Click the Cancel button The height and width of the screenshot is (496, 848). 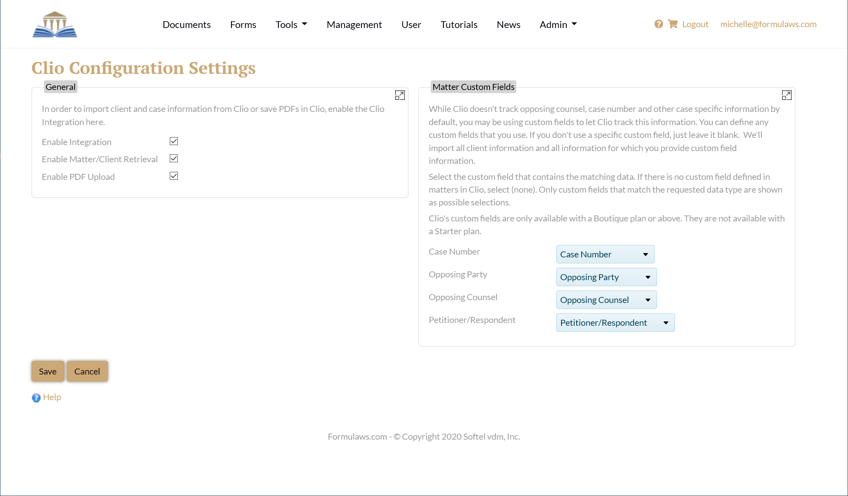[x=87, y=372]
